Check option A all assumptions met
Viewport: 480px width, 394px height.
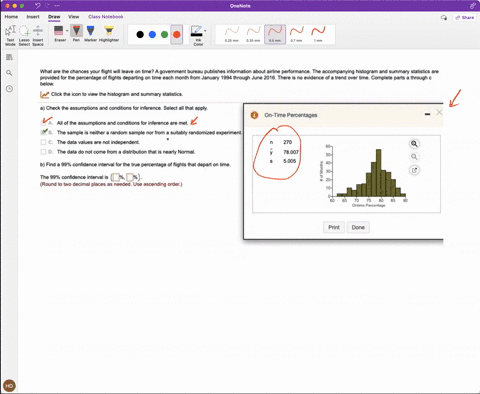43,123
